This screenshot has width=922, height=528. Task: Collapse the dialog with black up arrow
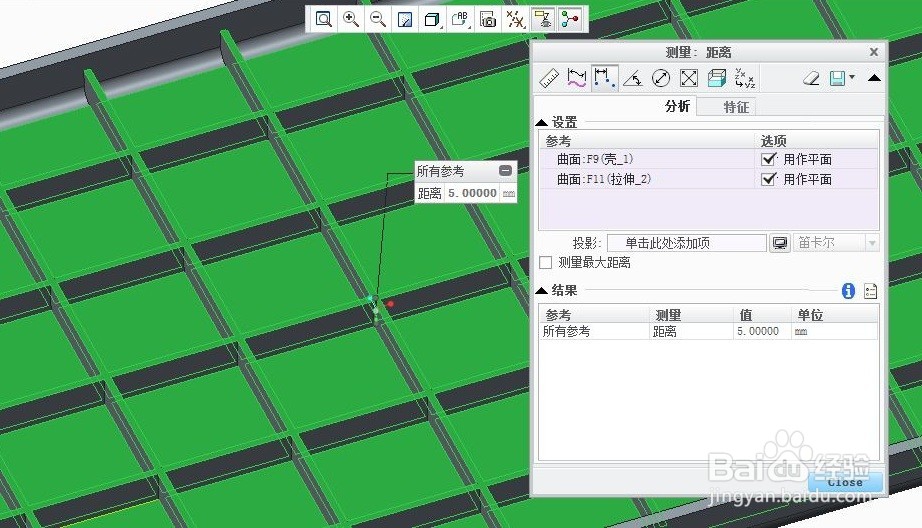tap(874, 78)
